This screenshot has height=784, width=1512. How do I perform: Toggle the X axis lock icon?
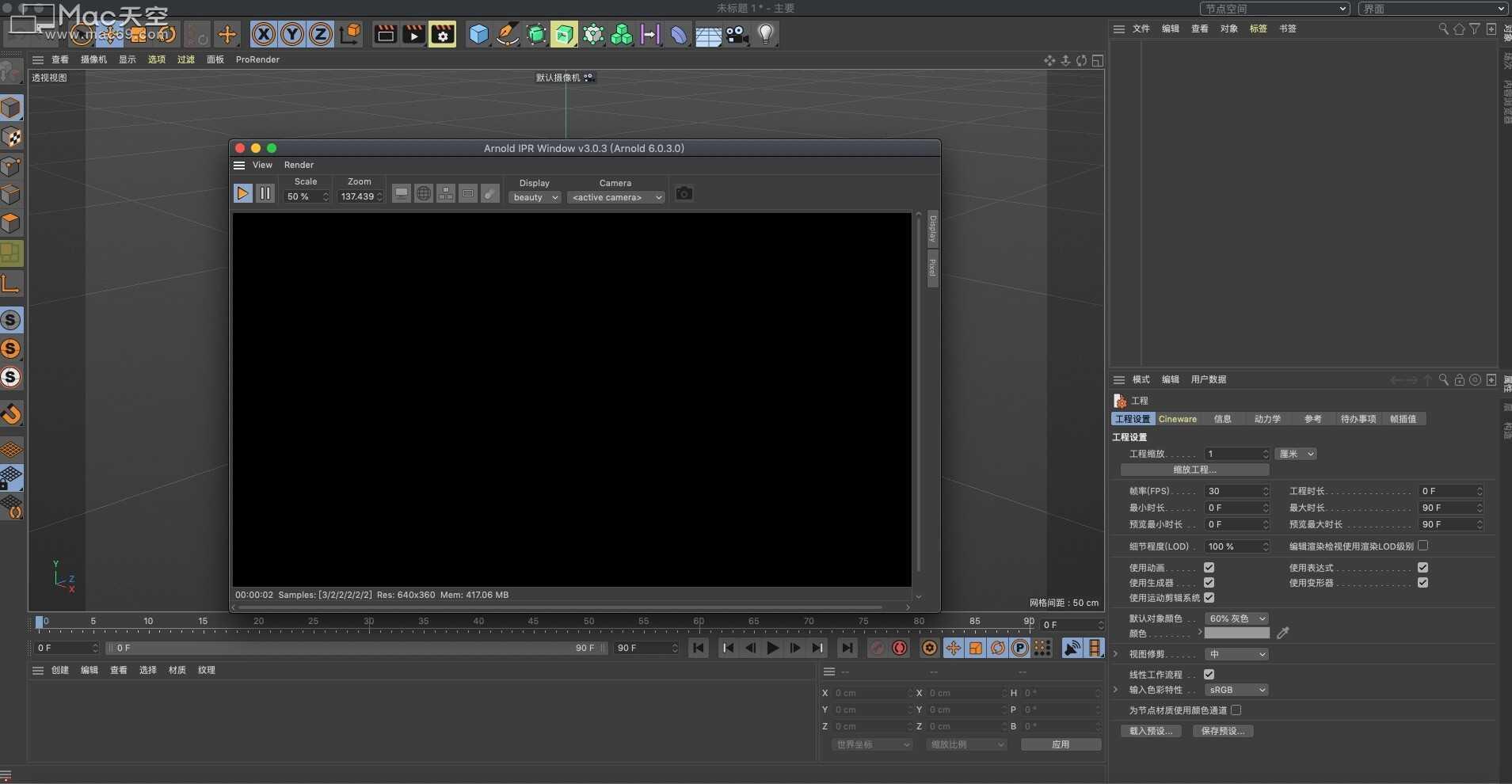(264, 34)
